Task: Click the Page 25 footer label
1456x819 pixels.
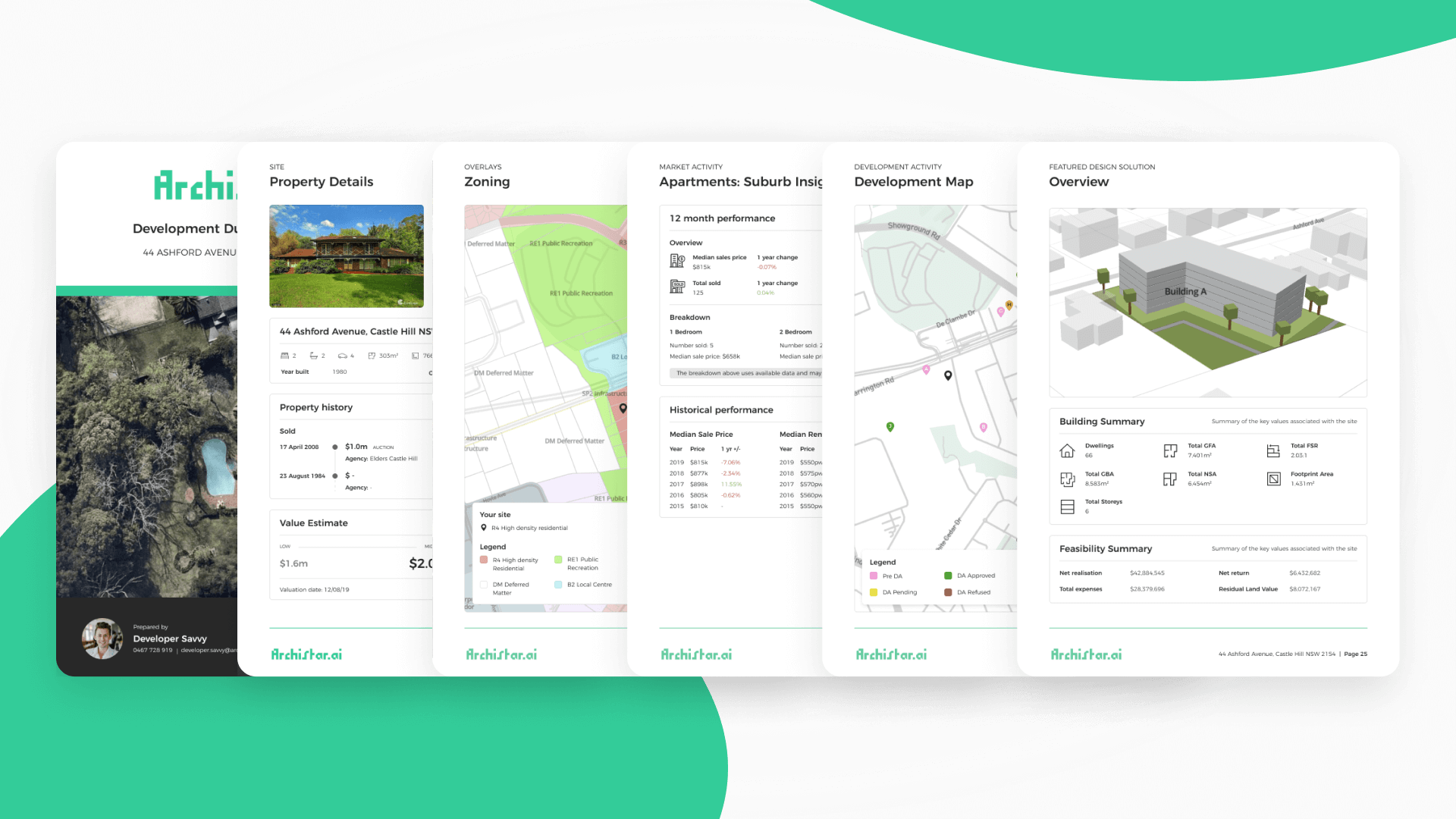Action: [1356, 654]
